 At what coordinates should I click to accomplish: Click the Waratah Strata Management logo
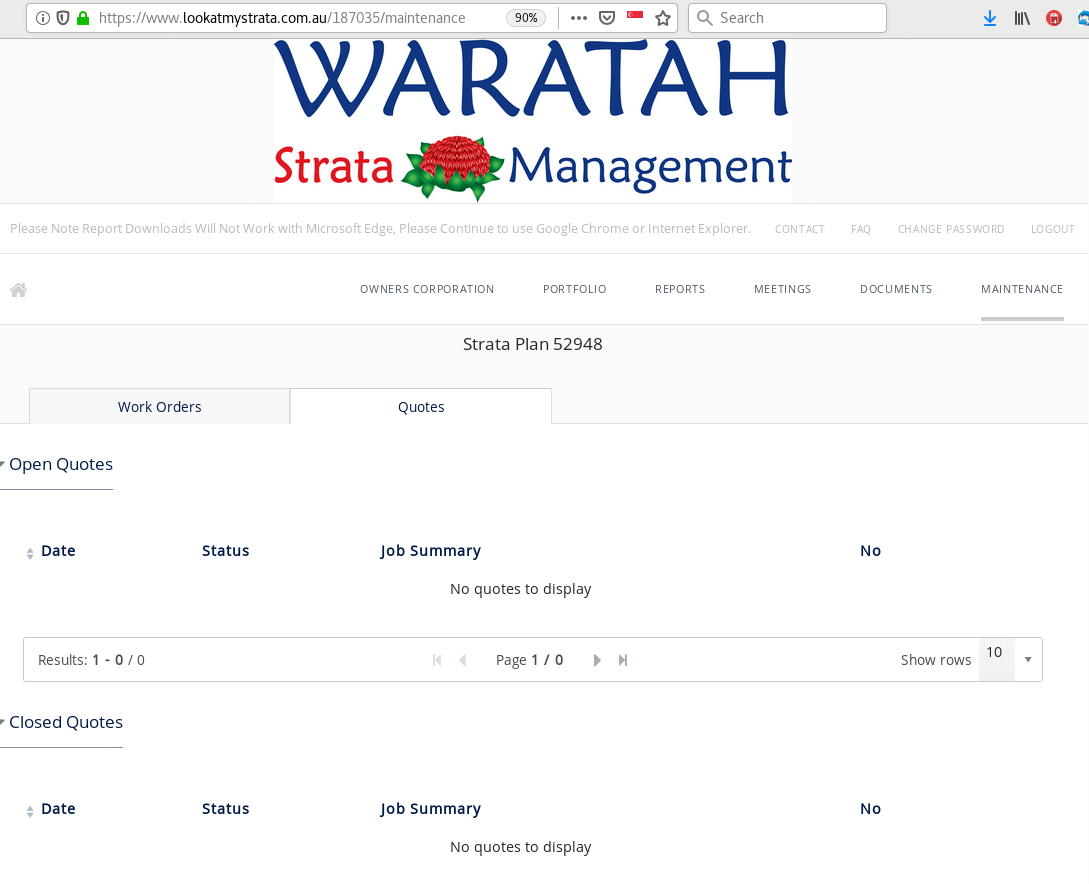533,120
